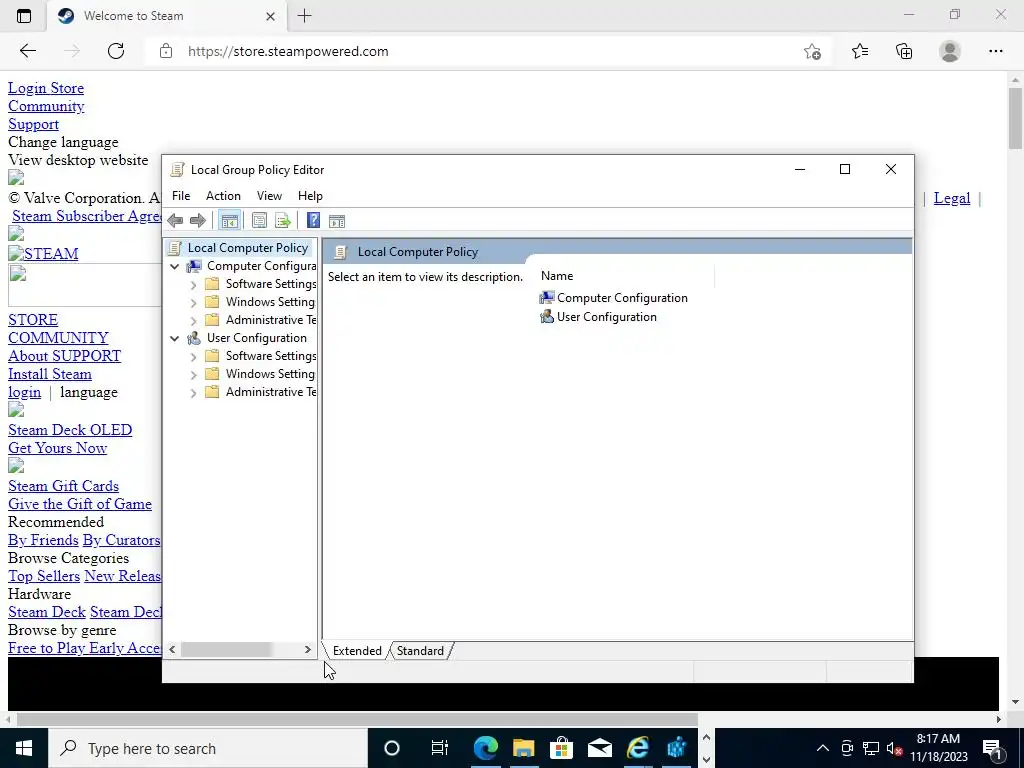Open notification center from taskbar
This screenshot has height=768, width=1024.
[993, 748]
